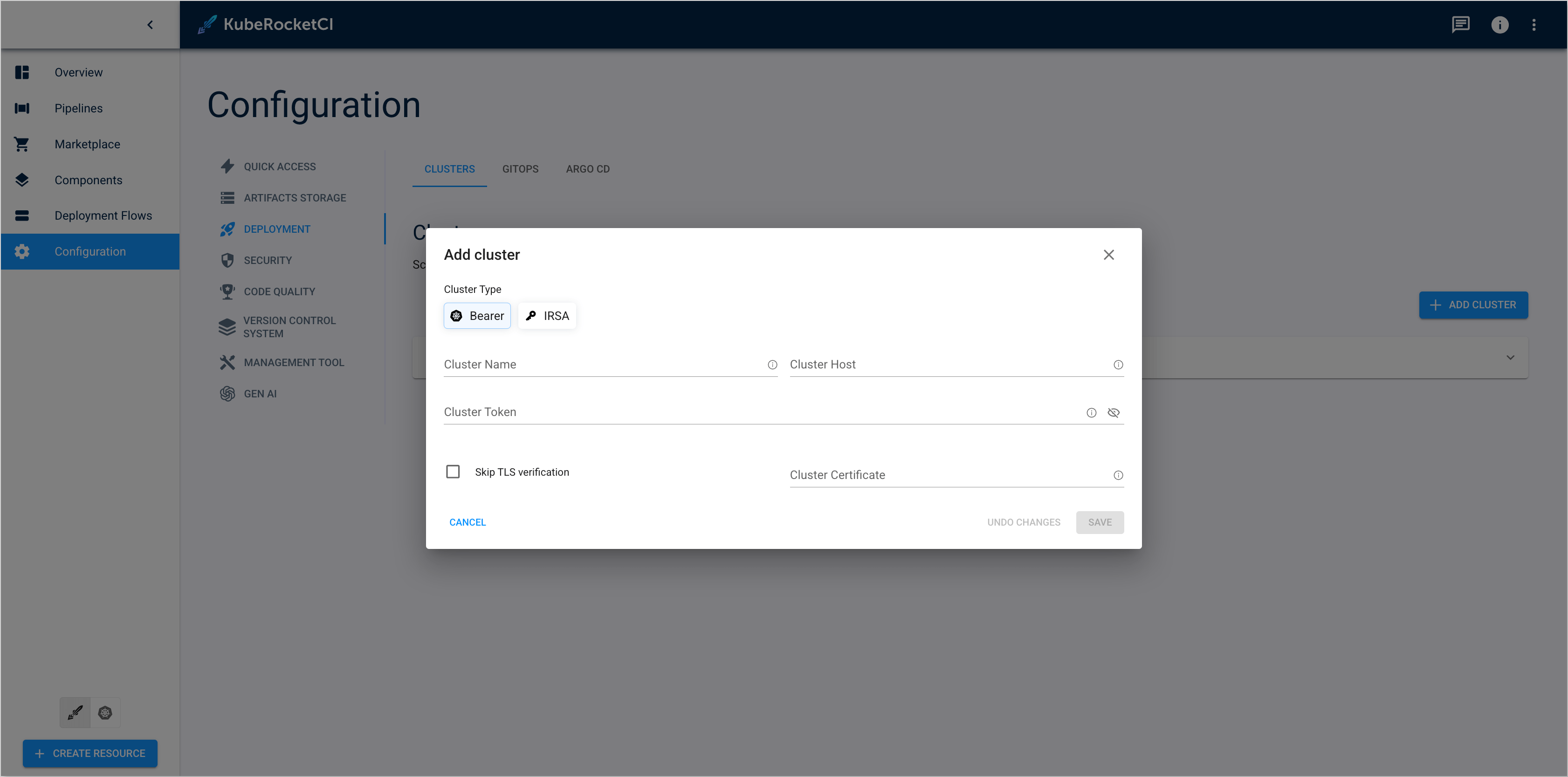The width and height of the screenshot is (1568, 777).
Task: Open the Argo CD tab
Action: click(587, 169)
